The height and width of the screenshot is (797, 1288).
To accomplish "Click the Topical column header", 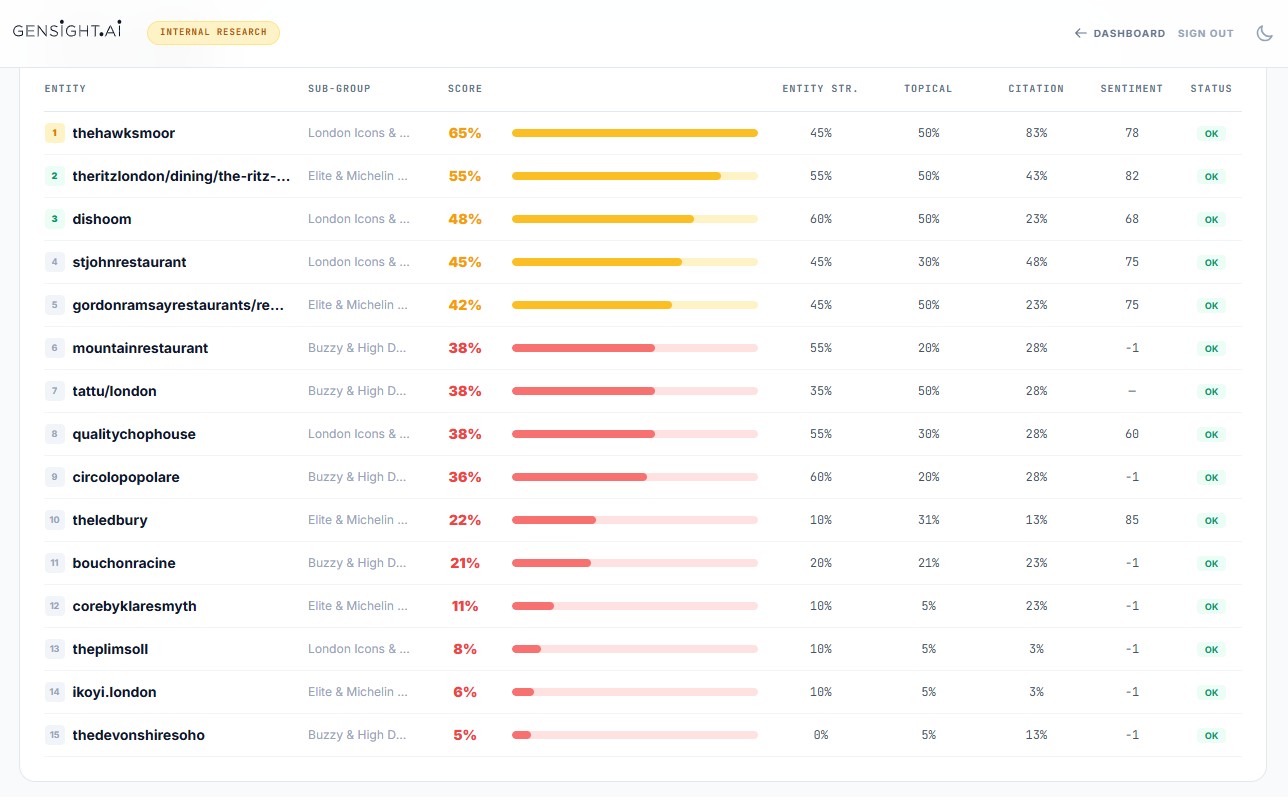I will (x=928, y=89).
